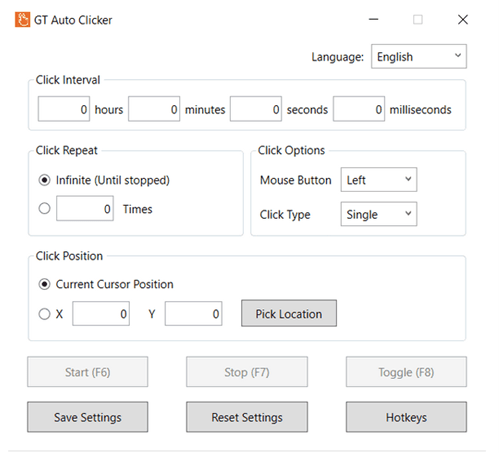This screenshot has width=499, height=453.
Task: Close the GT Auto Clicker window
Action: pyautogui.click(x=463, y=19)
